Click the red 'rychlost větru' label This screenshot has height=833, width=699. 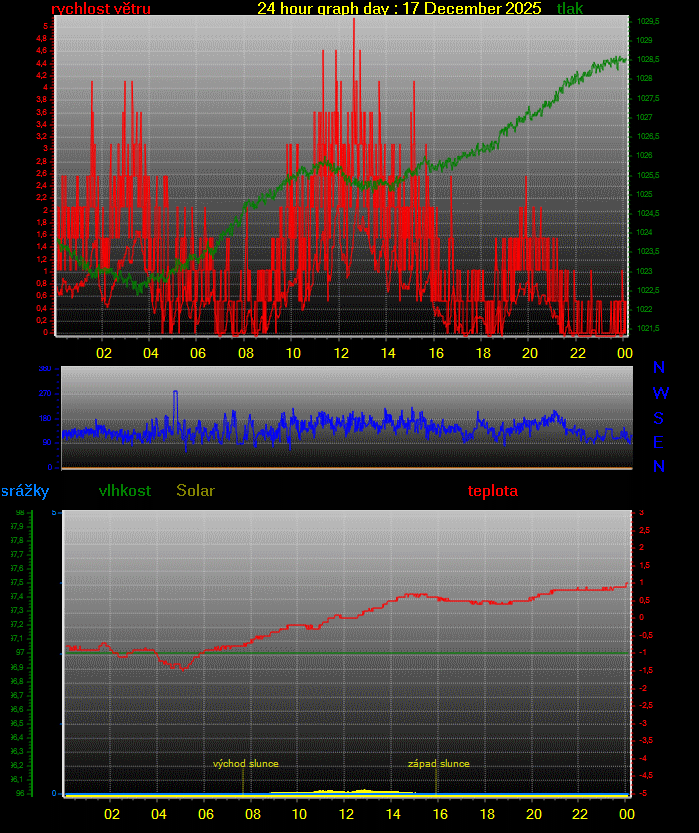(101, 9)
